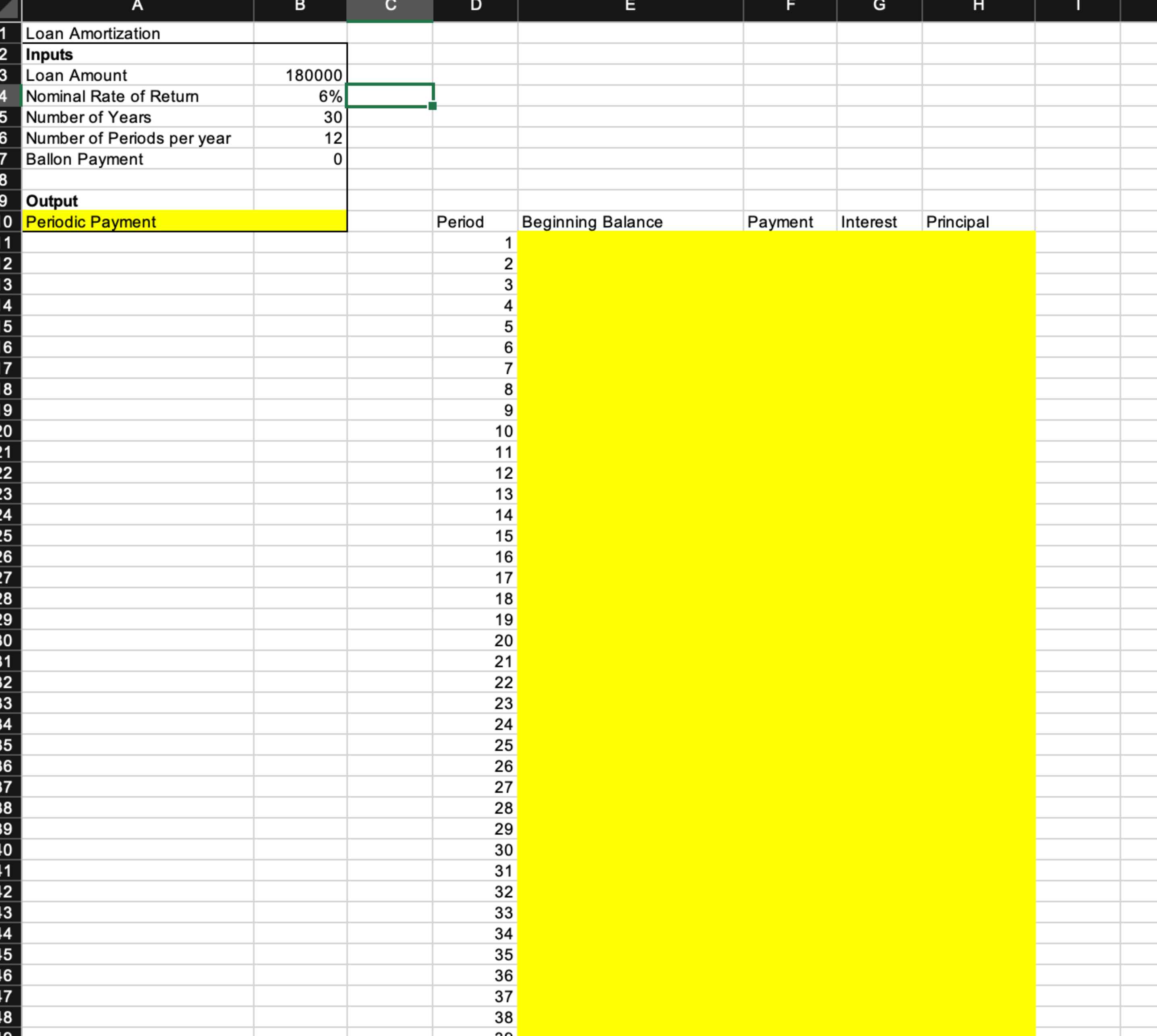The width and height of the screenshot is (1157, 1036).
Task: Select the period 1 cell
Action: pos(476,243)
